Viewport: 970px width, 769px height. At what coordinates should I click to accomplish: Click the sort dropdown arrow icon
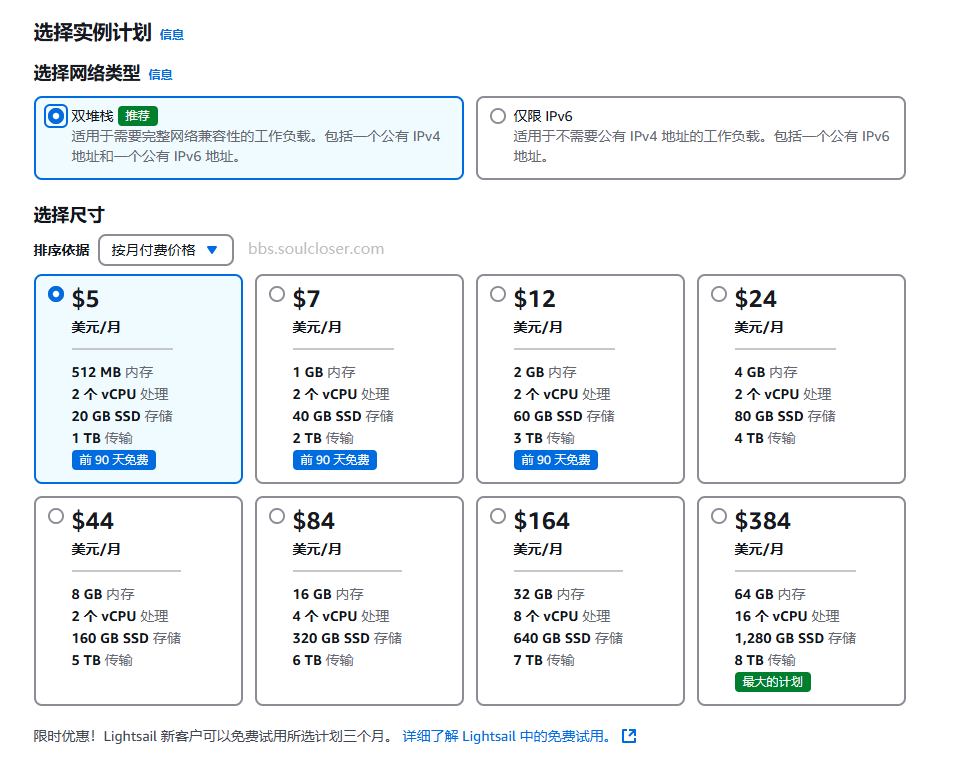coord(212,250)
